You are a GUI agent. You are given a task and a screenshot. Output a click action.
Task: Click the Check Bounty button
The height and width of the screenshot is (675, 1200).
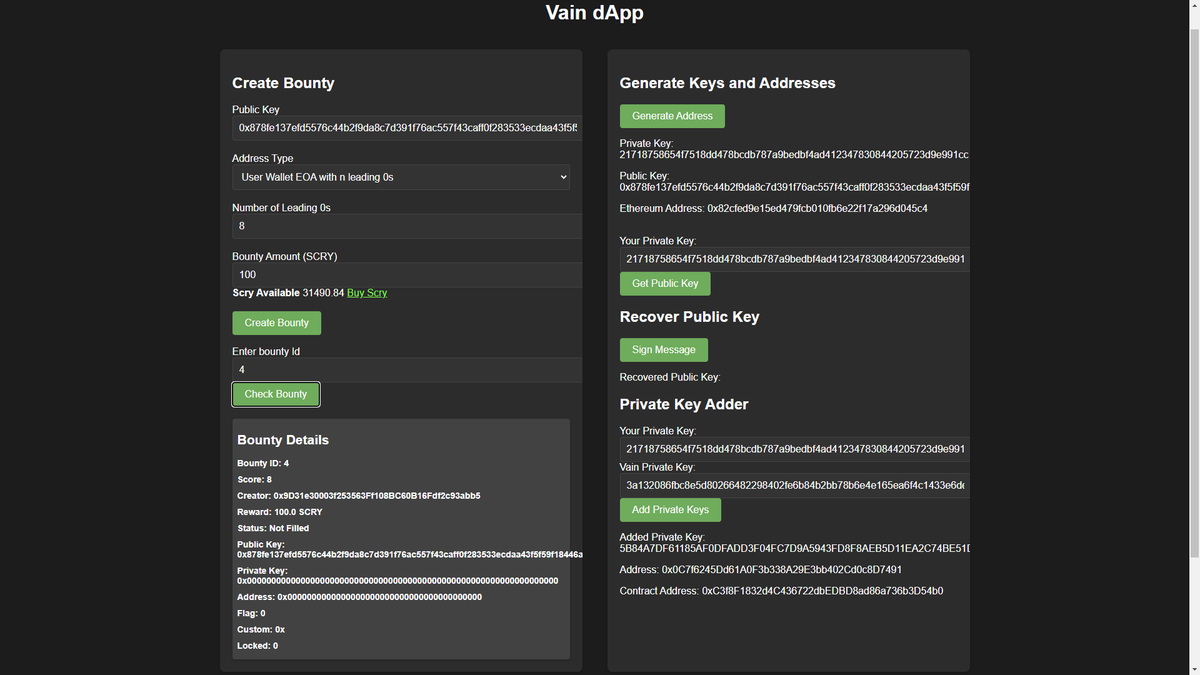point(276,394)
